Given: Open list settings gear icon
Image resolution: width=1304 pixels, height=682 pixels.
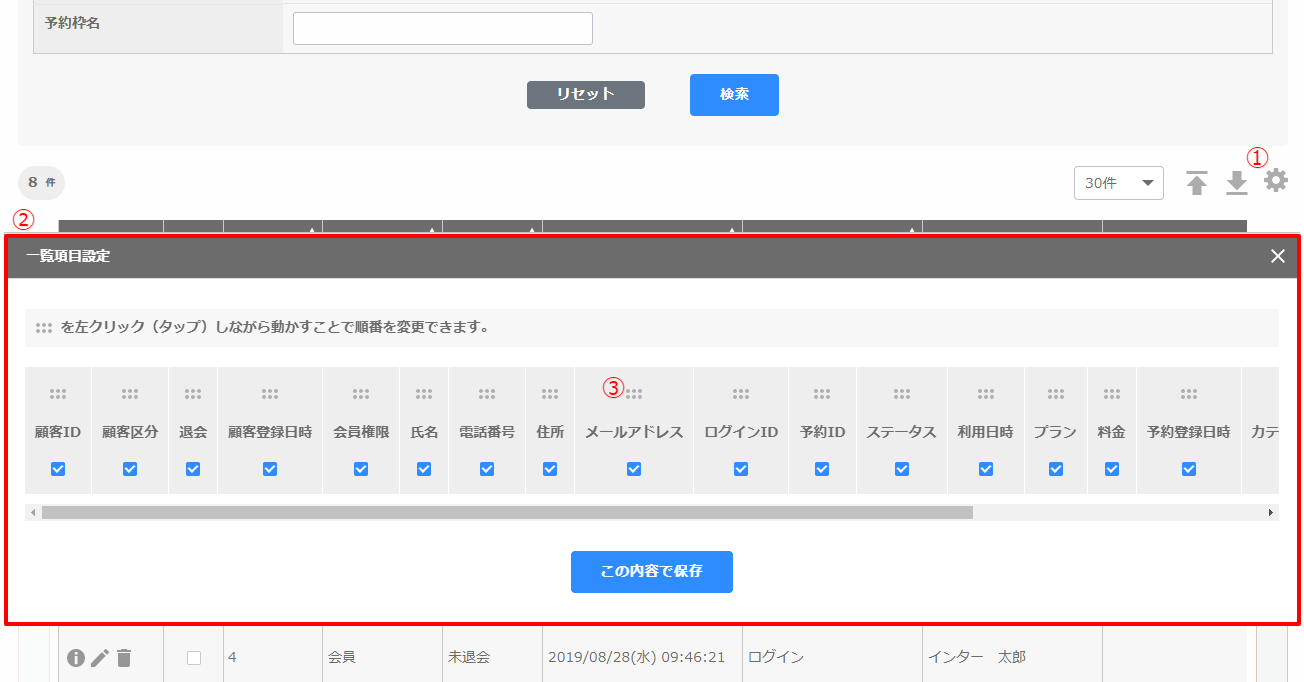Looking at the screenshot, I should pyautogui.click(x=1276, y=181).
